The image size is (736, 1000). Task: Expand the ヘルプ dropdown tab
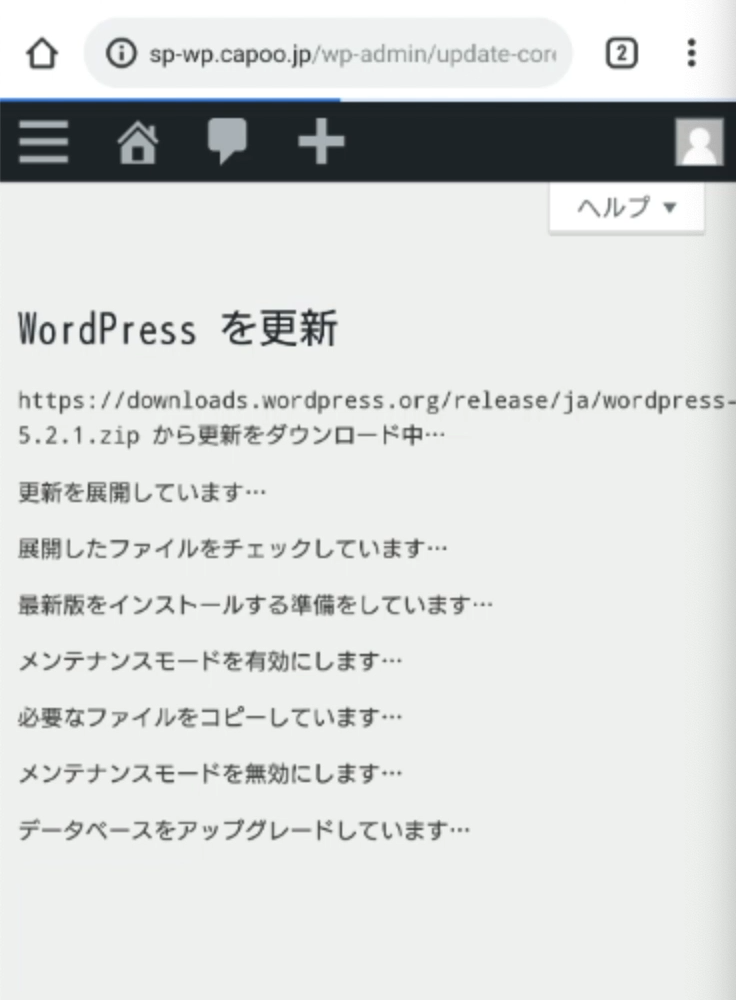pos(627,208)
